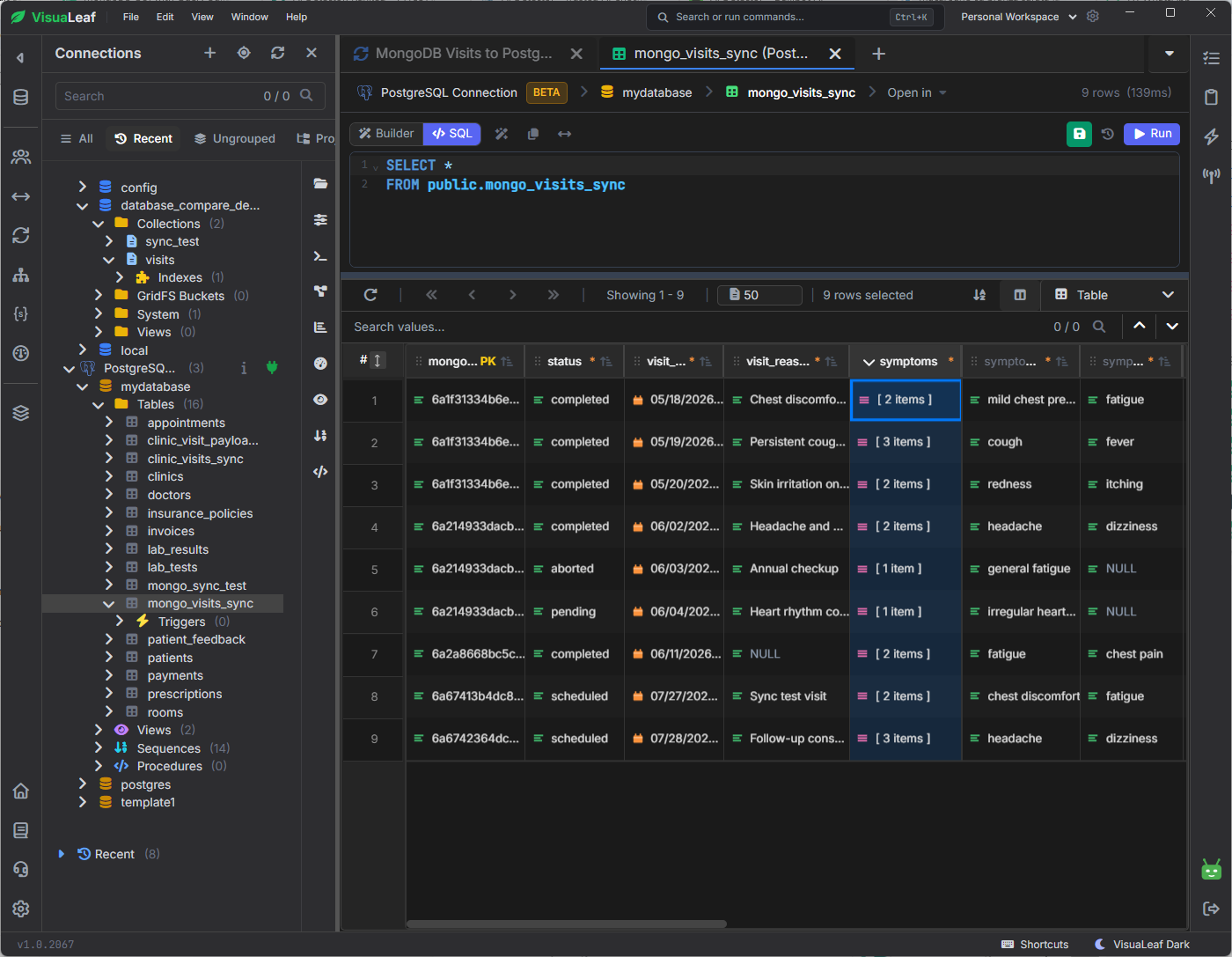Open the schema hierarchy icon in left sidebar
The height and width of the screenshot is (957, 1232).
(x=21, y=275)
